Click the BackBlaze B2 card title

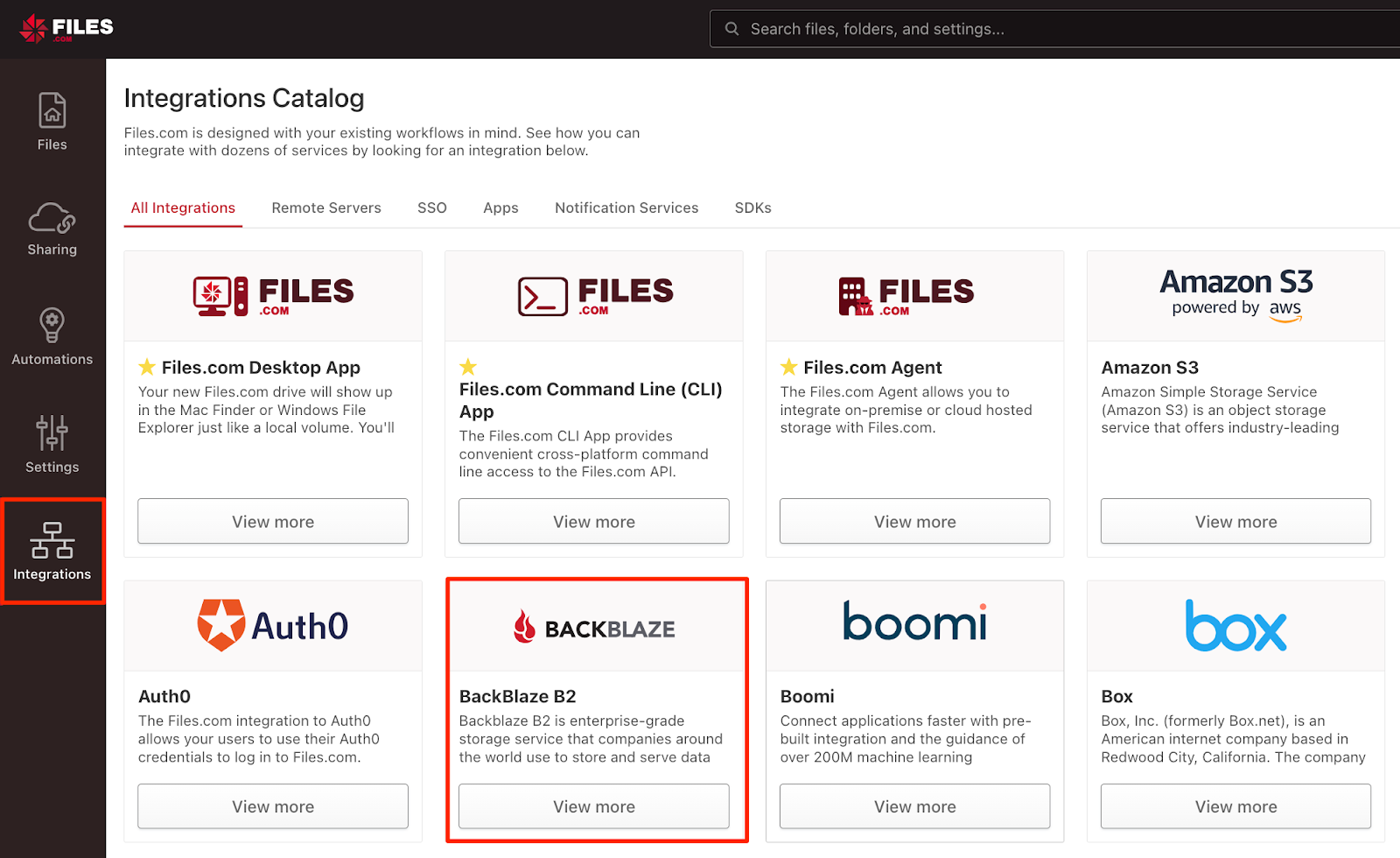[518, 696]
